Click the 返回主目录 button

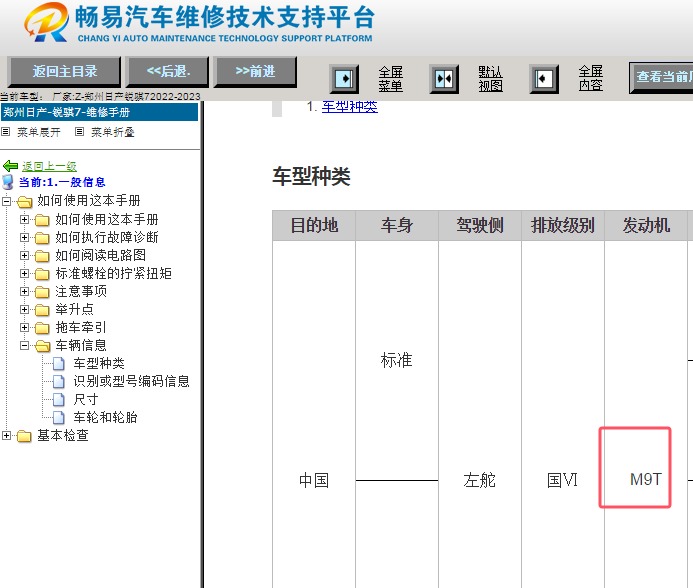click(65, 71)
